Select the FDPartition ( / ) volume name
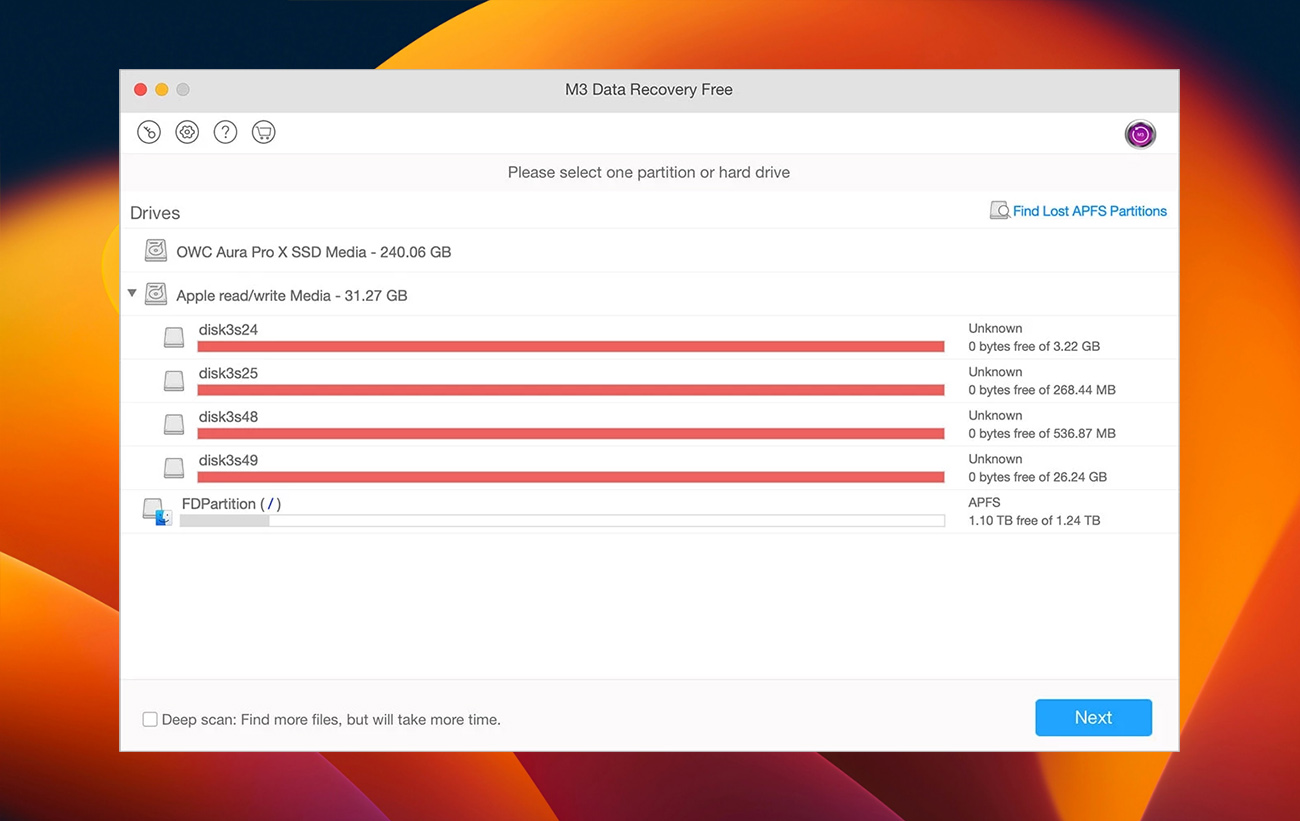Screen dimensions: 1300x821 pyautogui.click(x=231, y=504)
